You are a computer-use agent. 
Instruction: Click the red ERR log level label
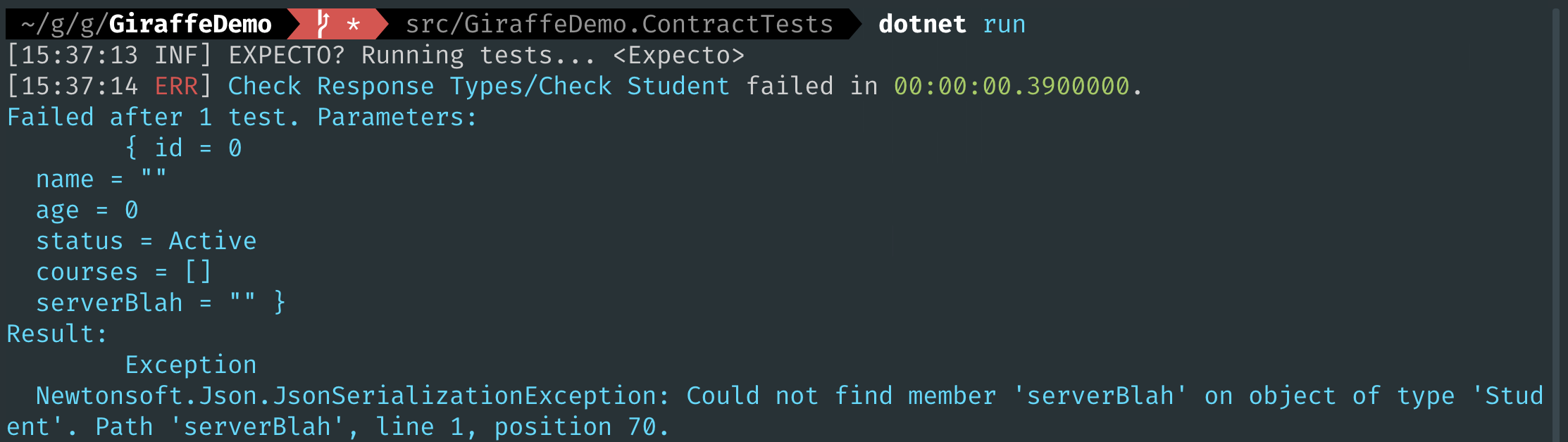point(176,87)
